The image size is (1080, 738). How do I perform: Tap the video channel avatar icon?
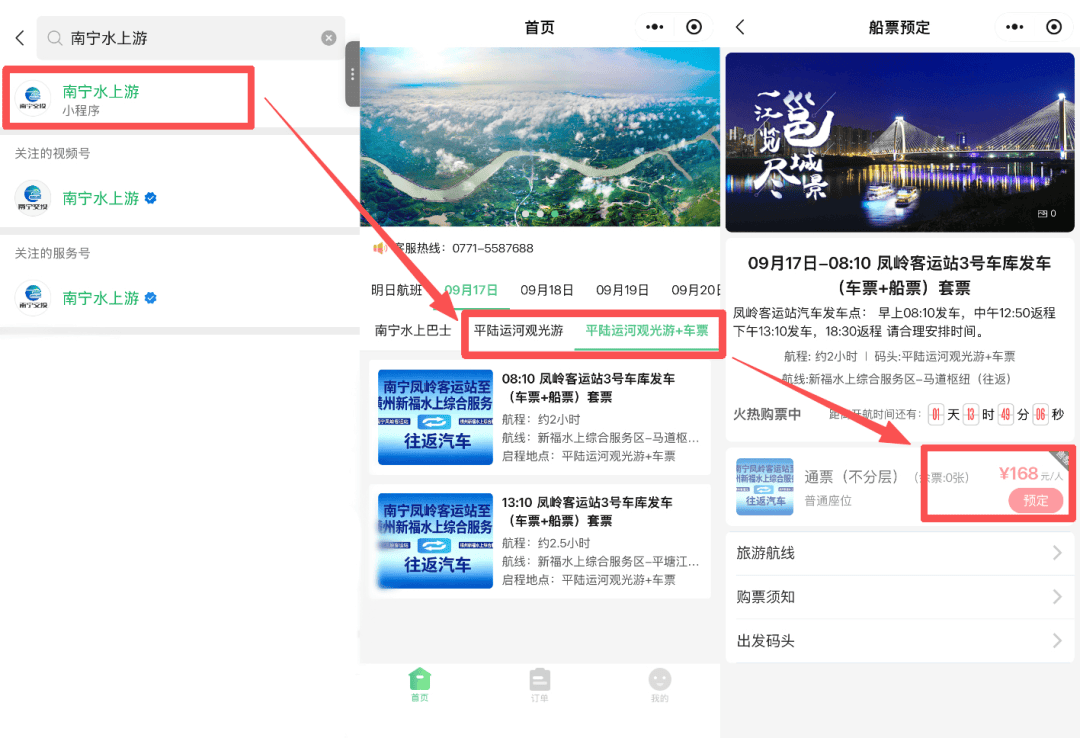pyautogui.click(x=33, y=198)
